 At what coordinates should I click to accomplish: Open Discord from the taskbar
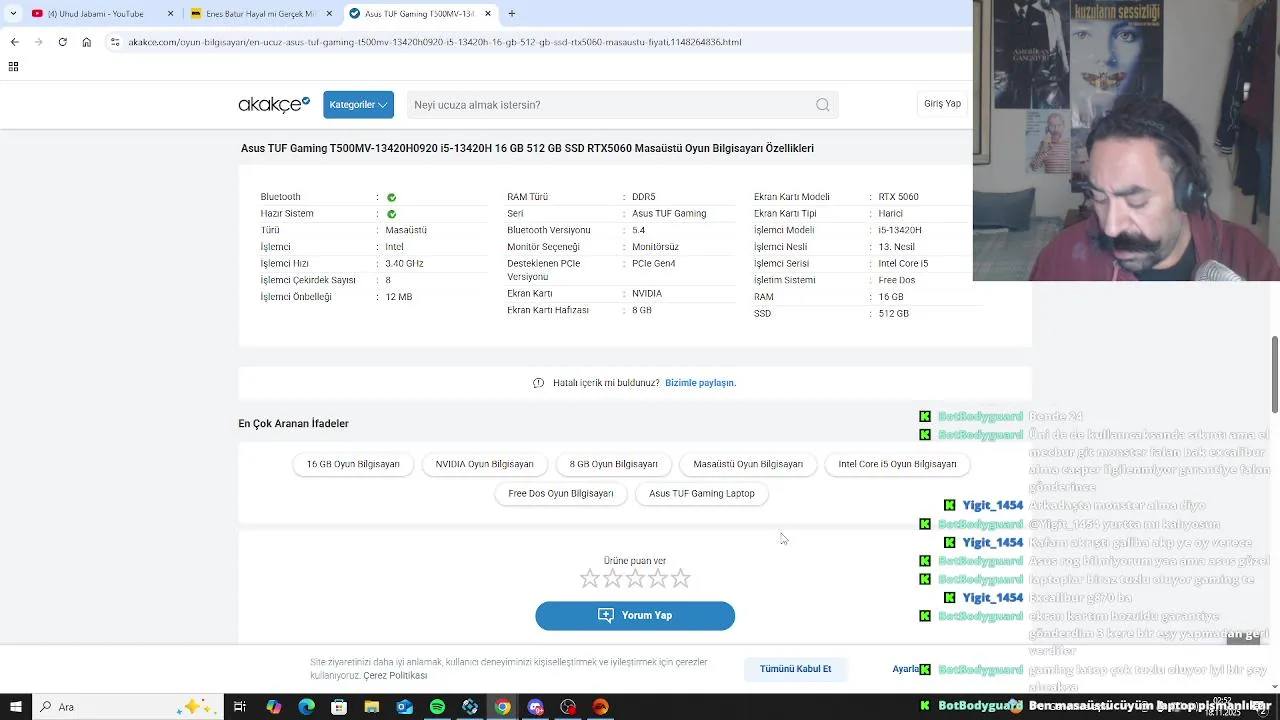pos(536,707)
